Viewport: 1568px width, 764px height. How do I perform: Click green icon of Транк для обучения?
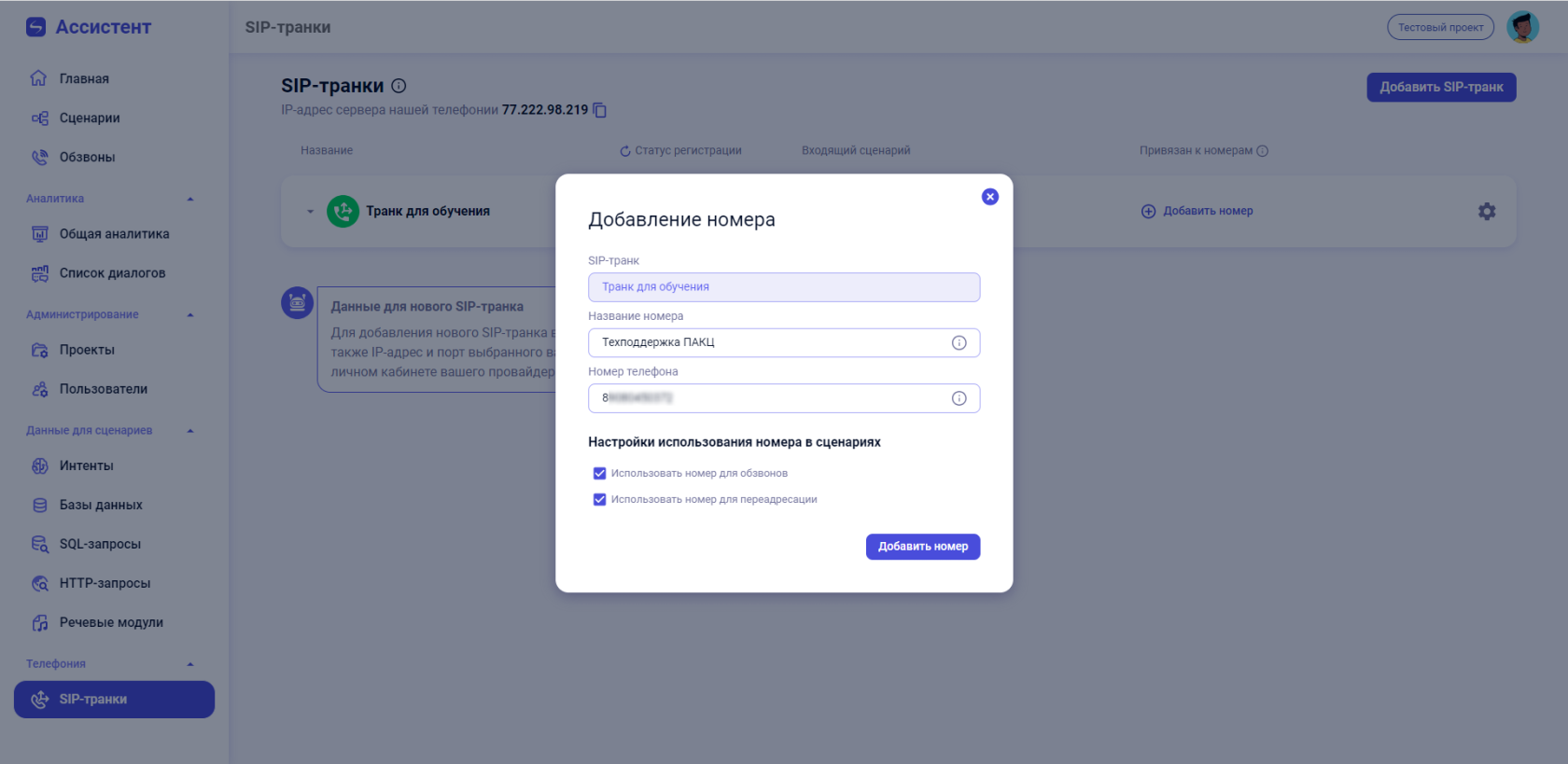343,211
